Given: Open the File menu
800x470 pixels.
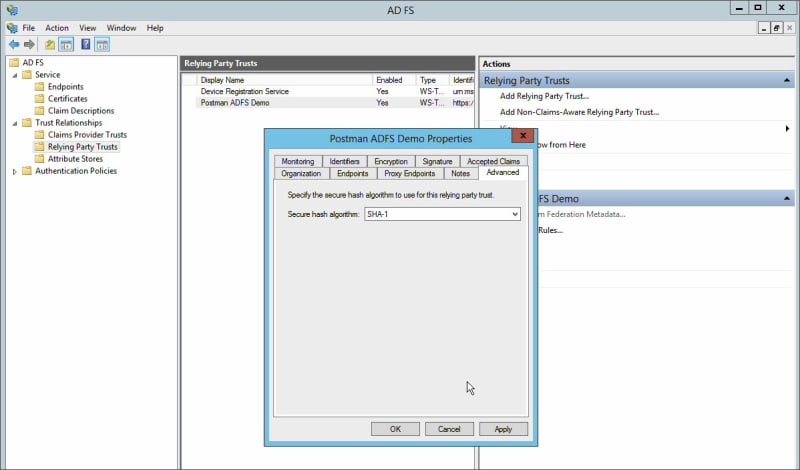Looking at the screenshot, I should coord(29,28).
